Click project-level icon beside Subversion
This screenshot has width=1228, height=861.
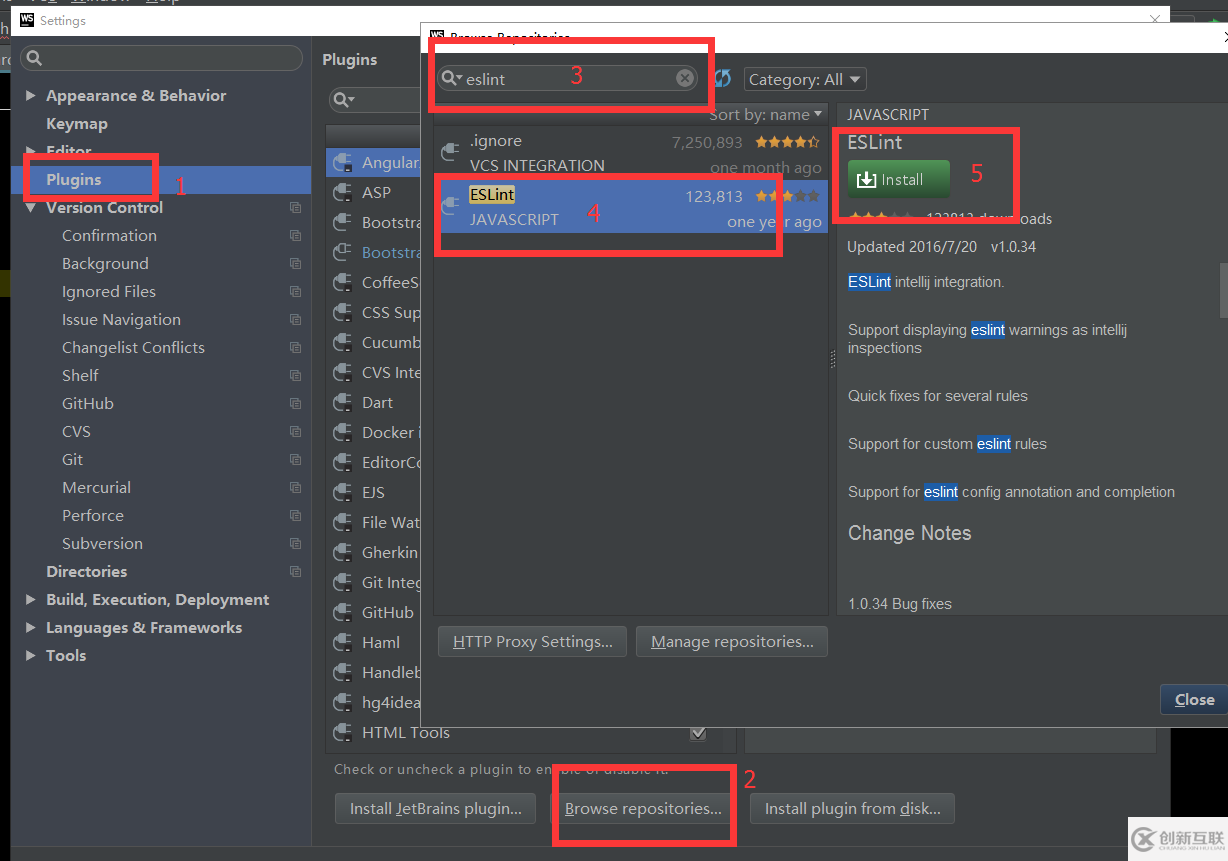pos(295,544)
